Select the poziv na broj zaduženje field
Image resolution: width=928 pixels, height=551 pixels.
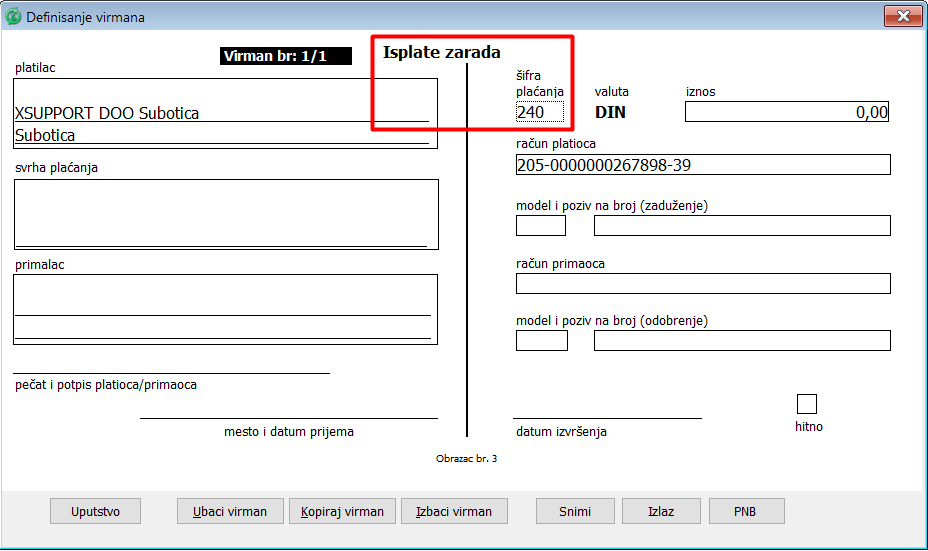click(x=741, y=225)
